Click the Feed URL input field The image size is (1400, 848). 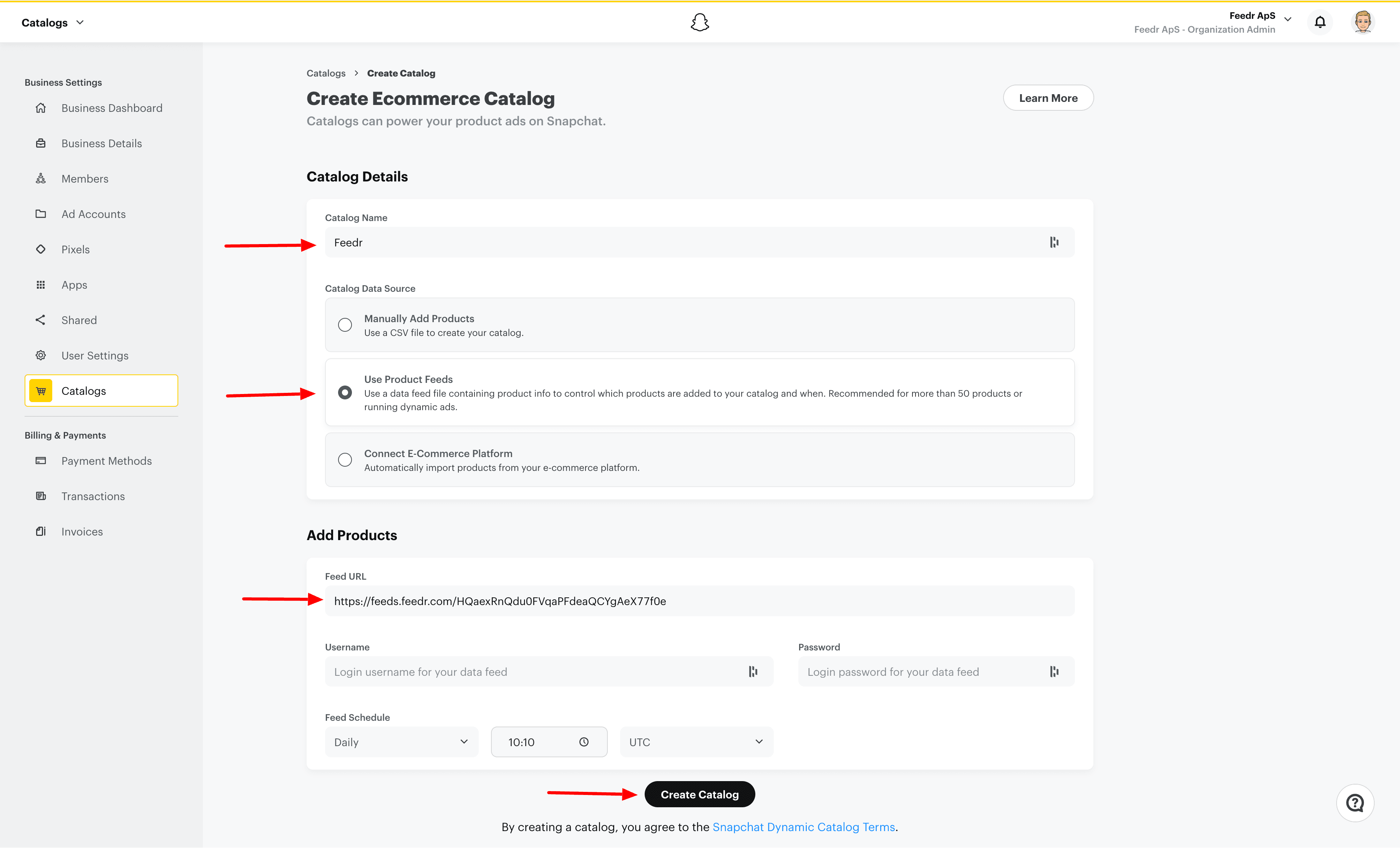[699, 601]
